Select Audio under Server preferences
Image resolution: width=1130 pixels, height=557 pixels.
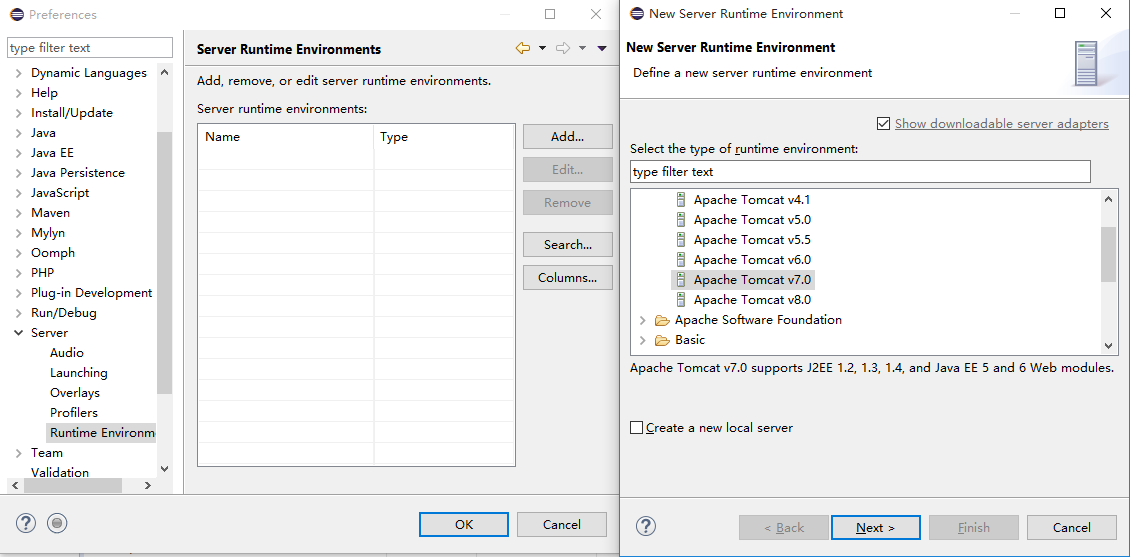[66, 352]
